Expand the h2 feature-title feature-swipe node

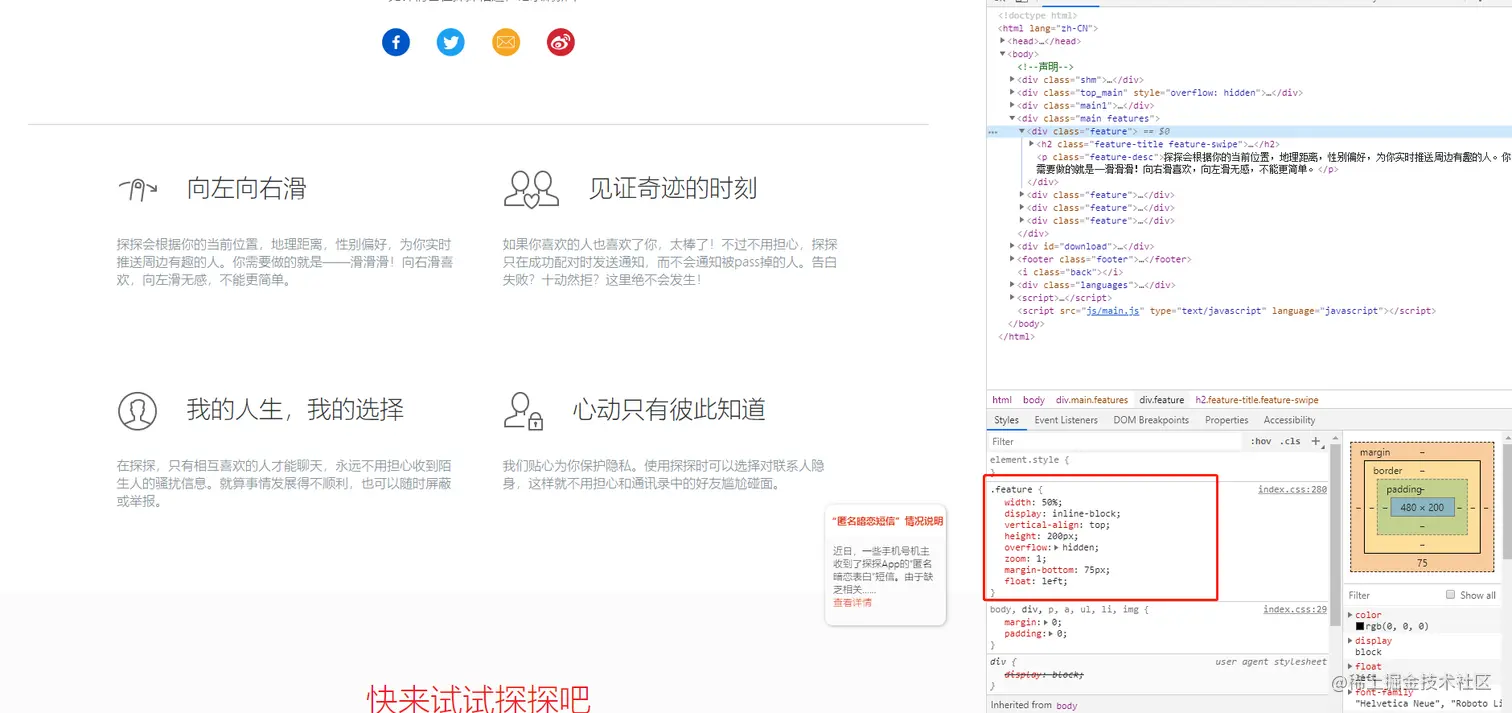tap(1032, 144)
